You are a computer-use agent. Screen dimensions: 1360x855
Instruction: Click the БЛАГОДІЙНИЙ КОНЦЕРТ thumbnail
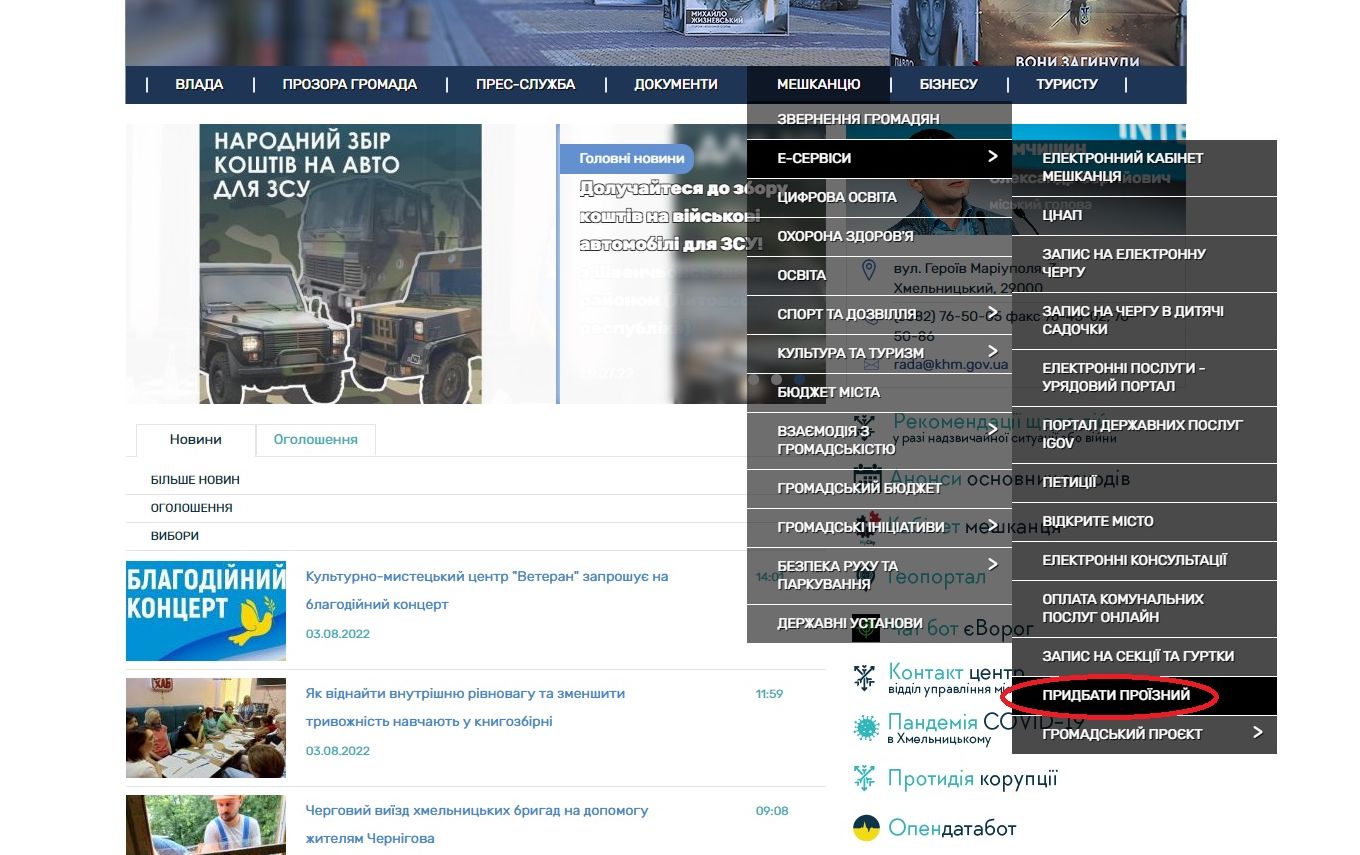point(206,611)
